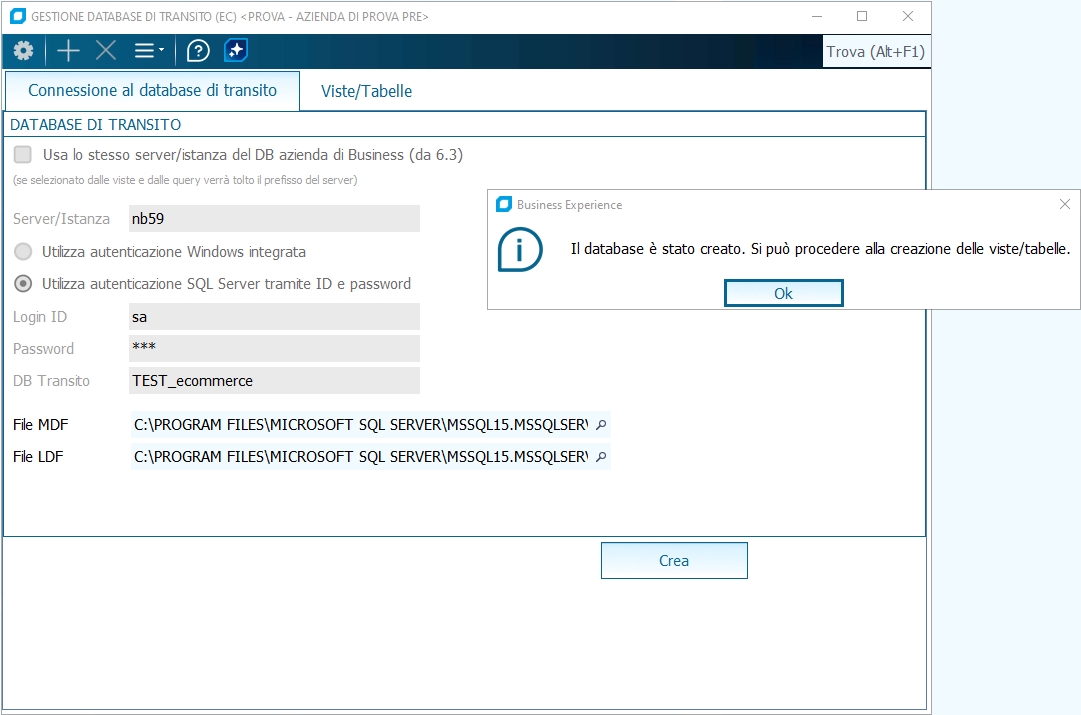This screenshot has width=1081, height=715.
Task: Click the DB Transito label
Action: coord(51,381)
